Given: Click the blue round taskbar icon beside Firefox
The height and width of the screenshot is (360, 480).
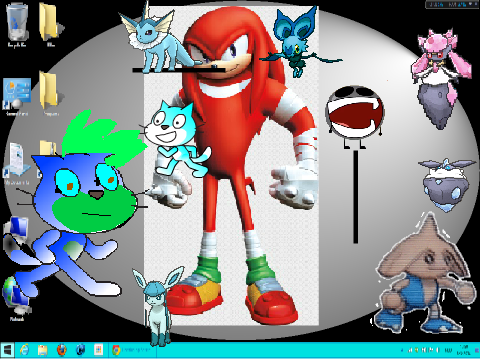Looking at the screenshot, I should 80,350.
